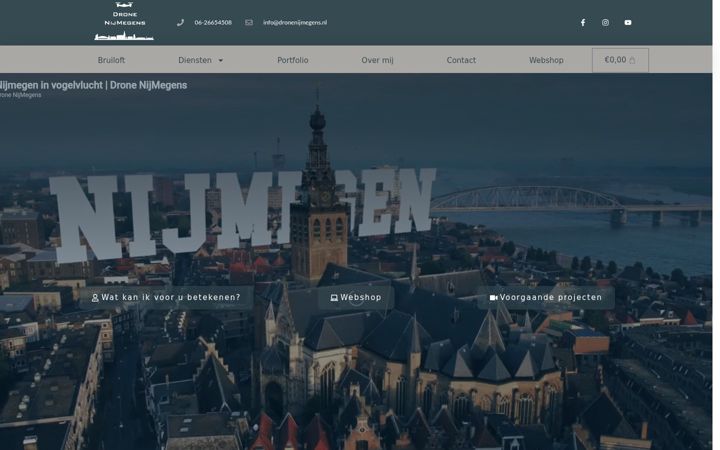The width and height of the screenshot is (720, 450).
Task: Click the envelope email icon
Action: point(249,22)
